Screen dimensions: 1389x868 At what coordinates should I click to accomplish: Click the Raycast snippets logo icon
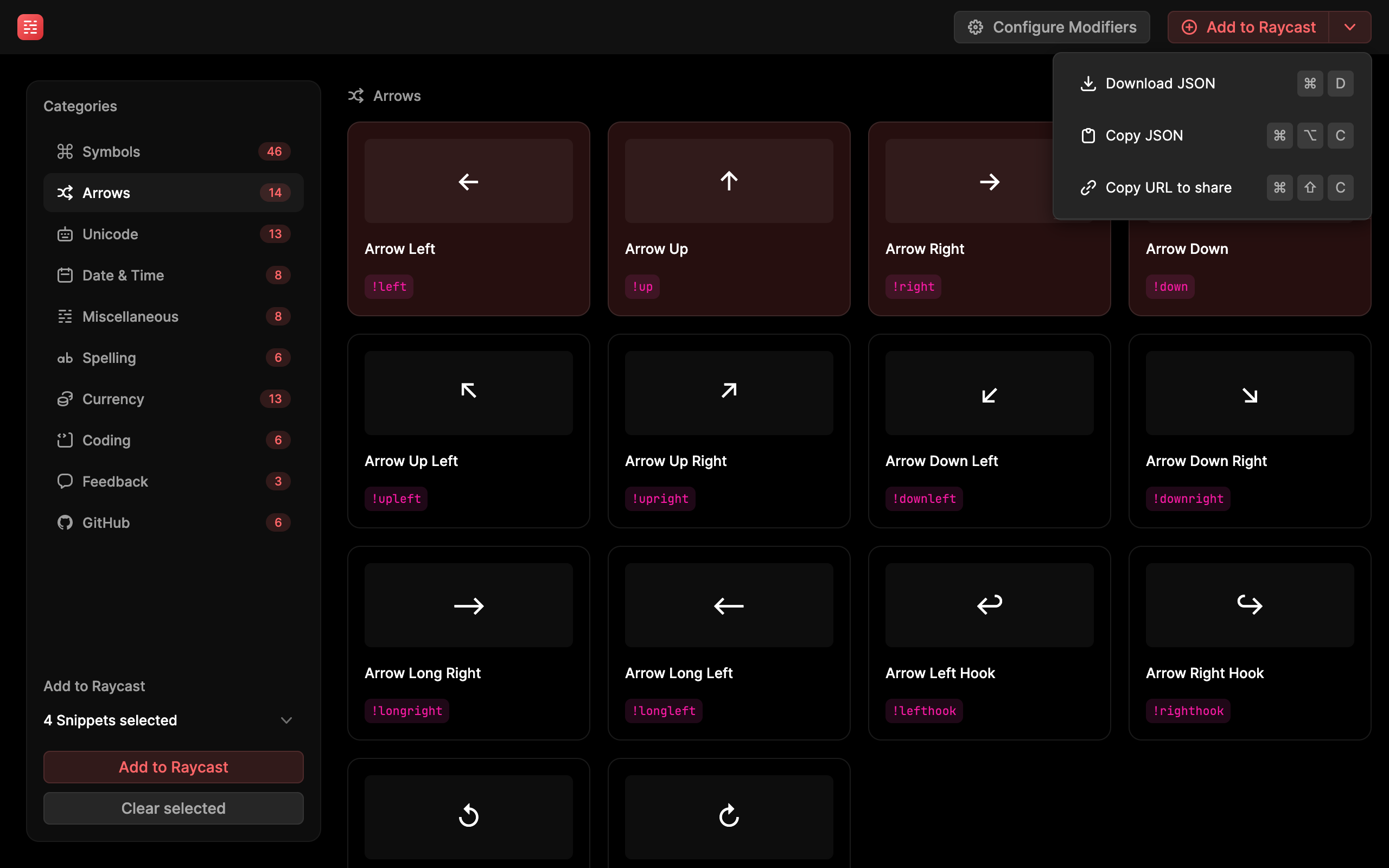coord(30,27)
